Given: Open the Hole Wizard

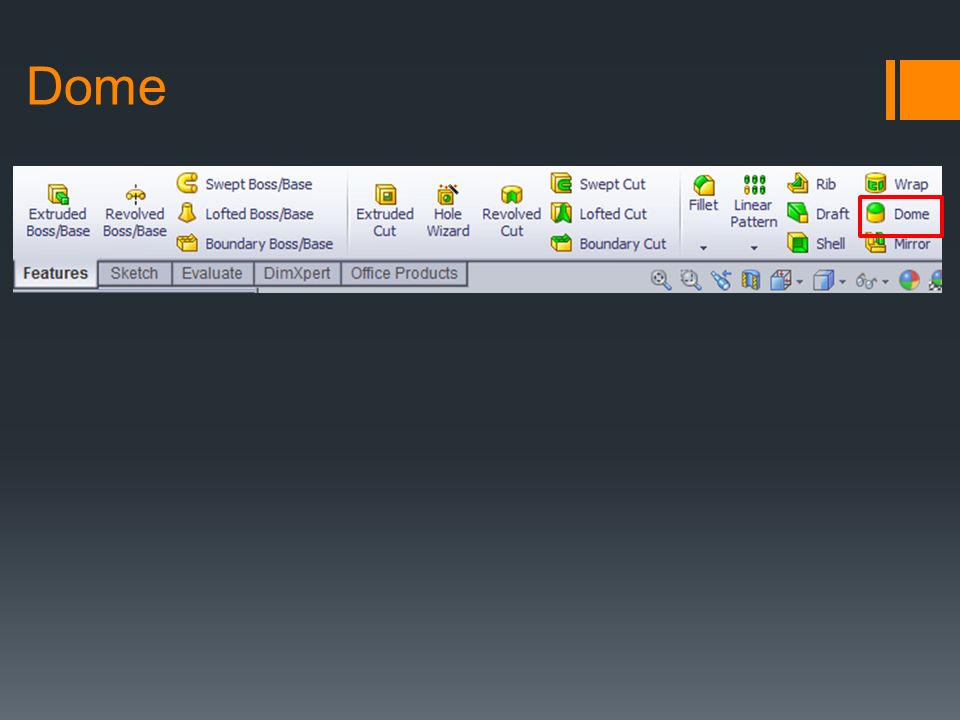Looking at the screenshot, I should coord(448,211).
